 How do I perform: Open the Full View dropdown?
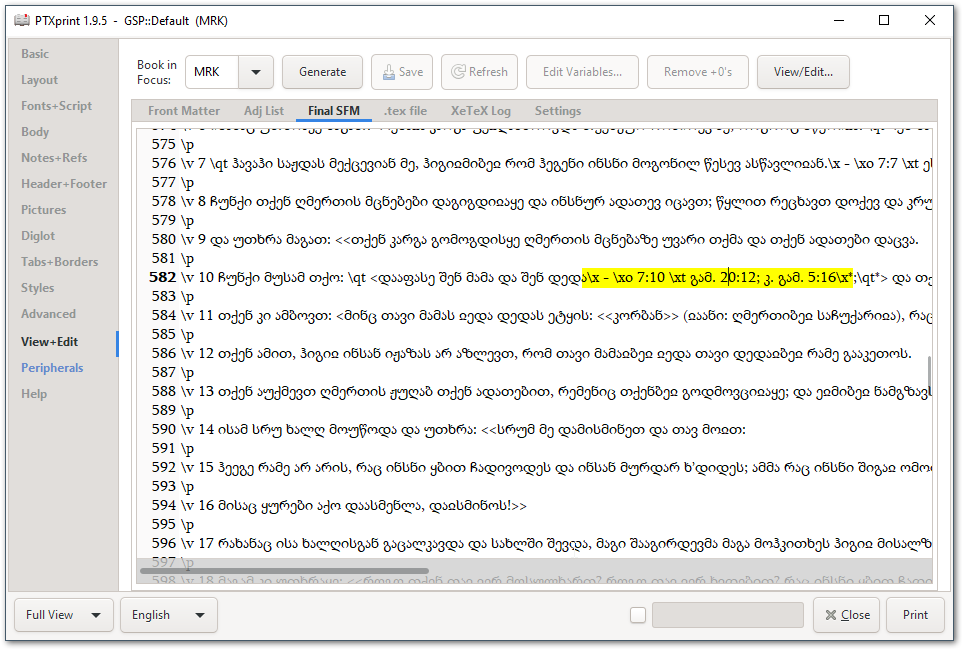click(62, 615)
